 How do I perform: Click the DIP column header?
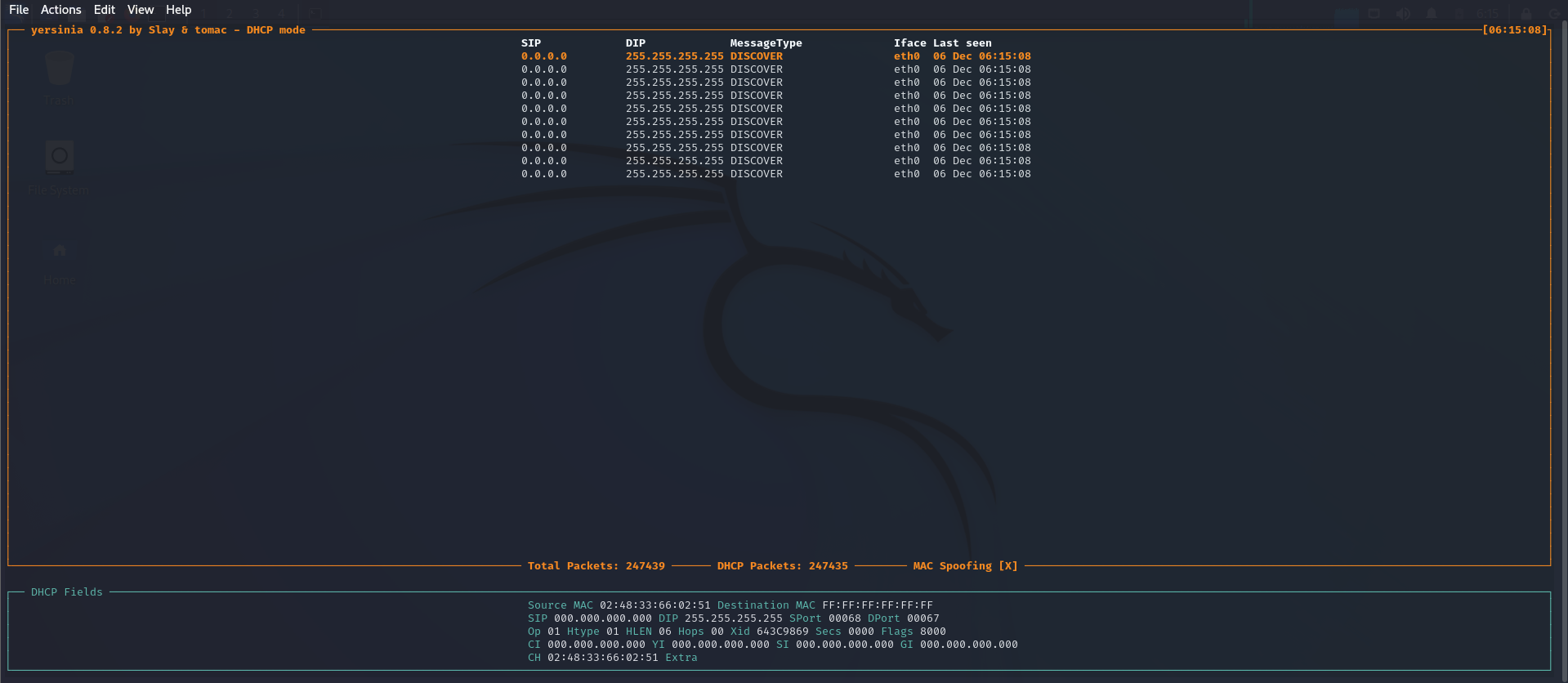pos(636,43)
